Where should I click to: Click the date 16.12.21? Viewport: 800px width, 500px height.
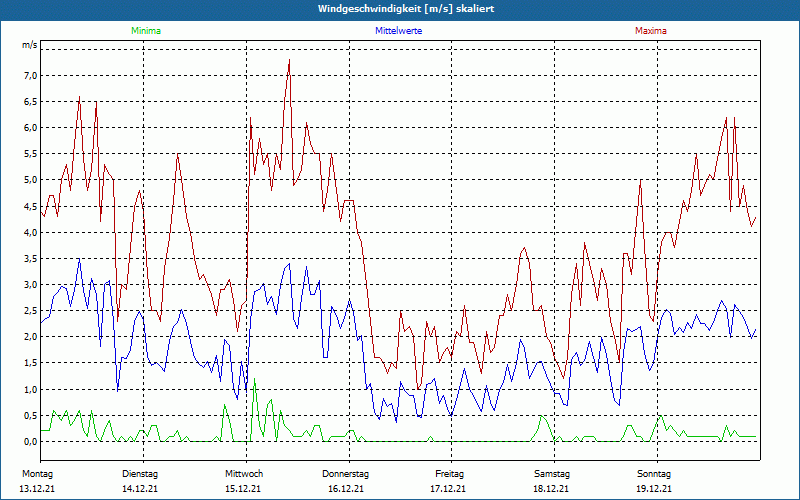point(346,489)
